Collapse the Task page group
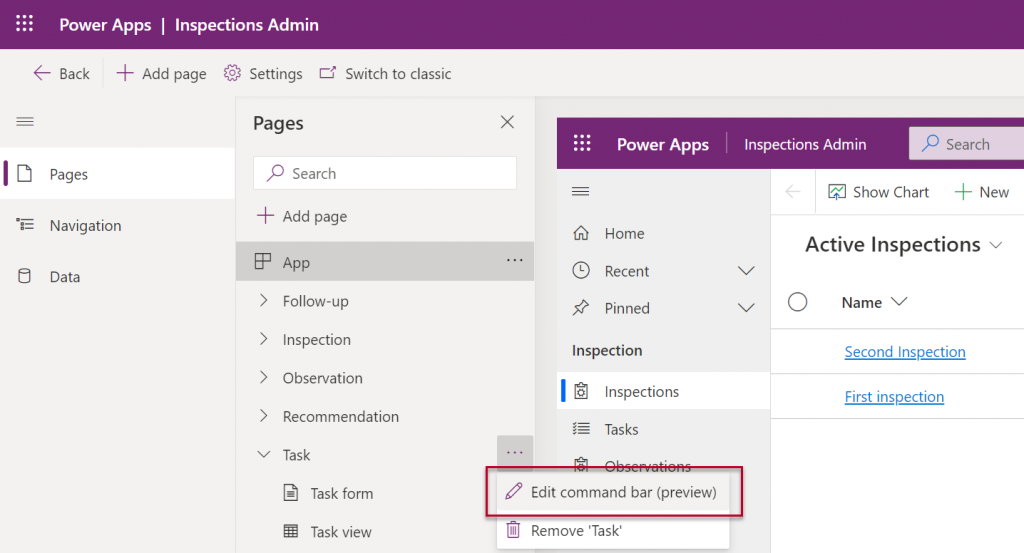Image resolution: width=1024 pixels, height=553 pixels. coord(264,454)
